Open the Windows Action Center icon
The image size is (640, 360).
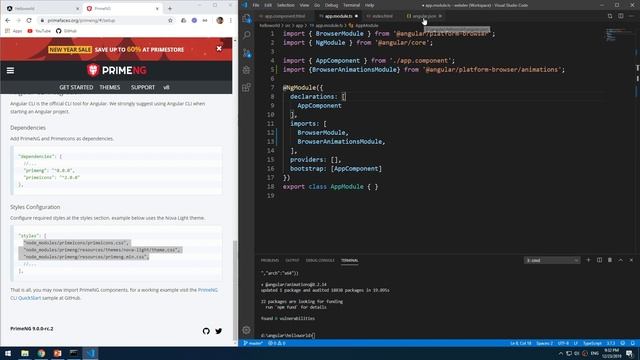click(x=629, y=353)
